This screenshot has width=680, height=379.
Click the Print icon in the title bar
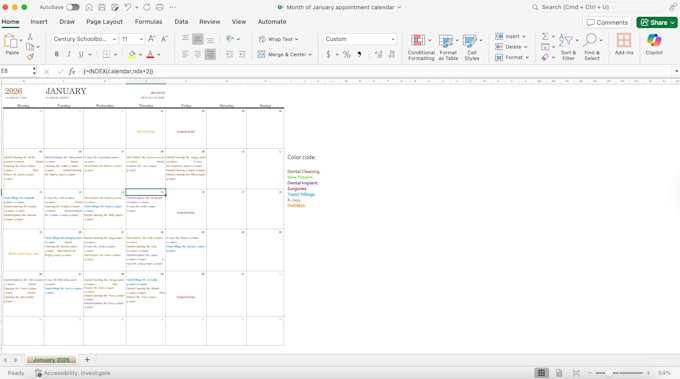160,7
